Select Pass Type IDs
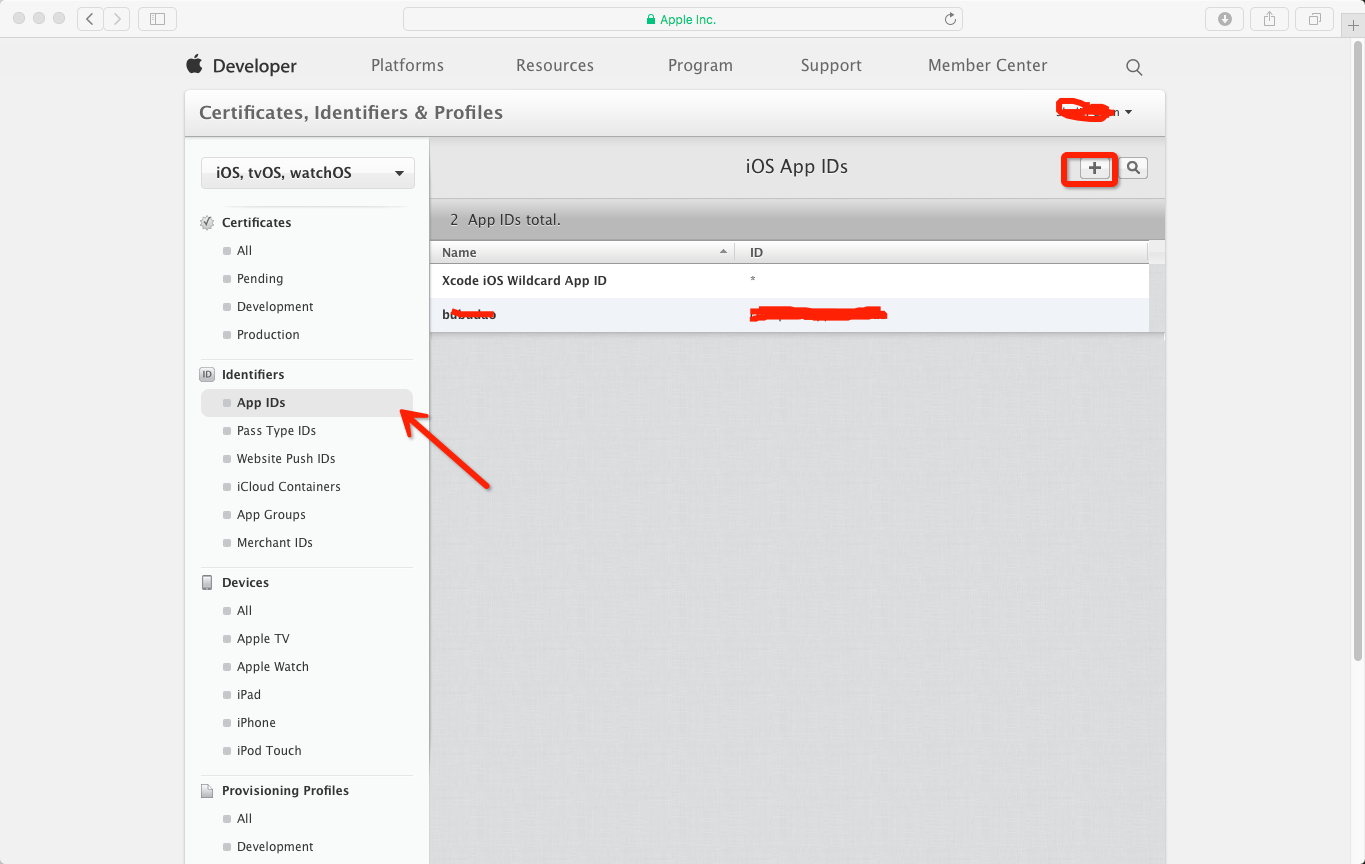This screenshot has width=1365, height=864. click(x=276, y=431)
